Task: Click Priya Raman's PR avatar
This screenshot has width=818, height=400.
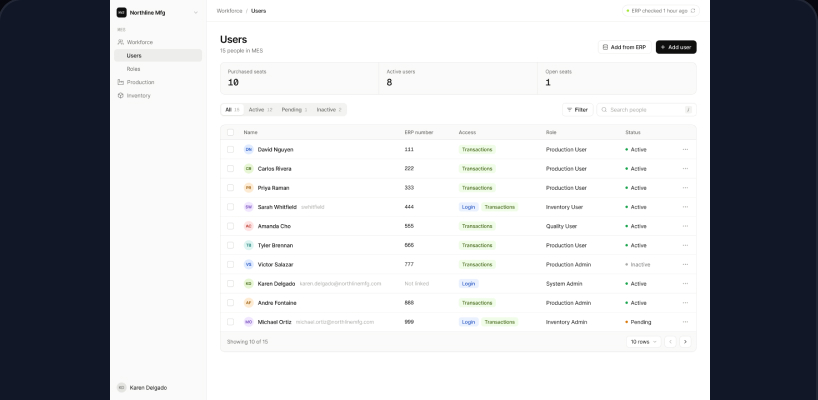Action: pyautogui.click(x=248, y=188)
